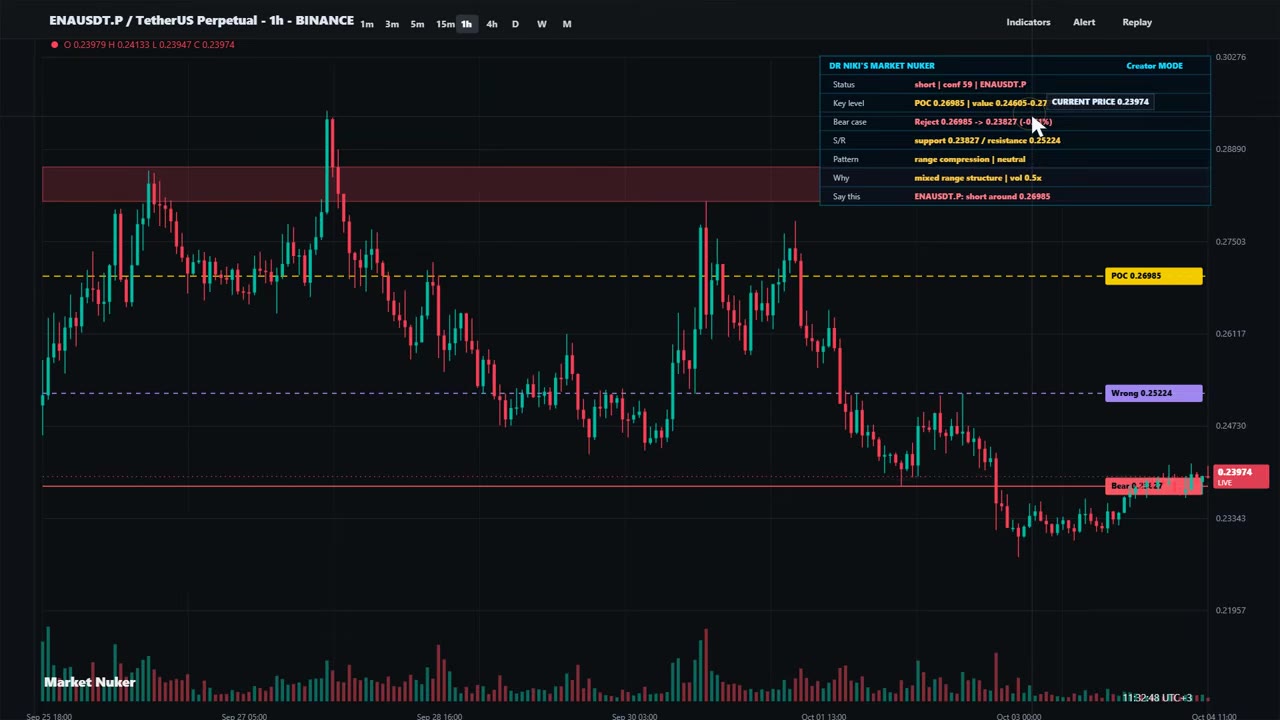Click the Pattern range compression text
Screen dimensions: 1280x720
(969, 159)
